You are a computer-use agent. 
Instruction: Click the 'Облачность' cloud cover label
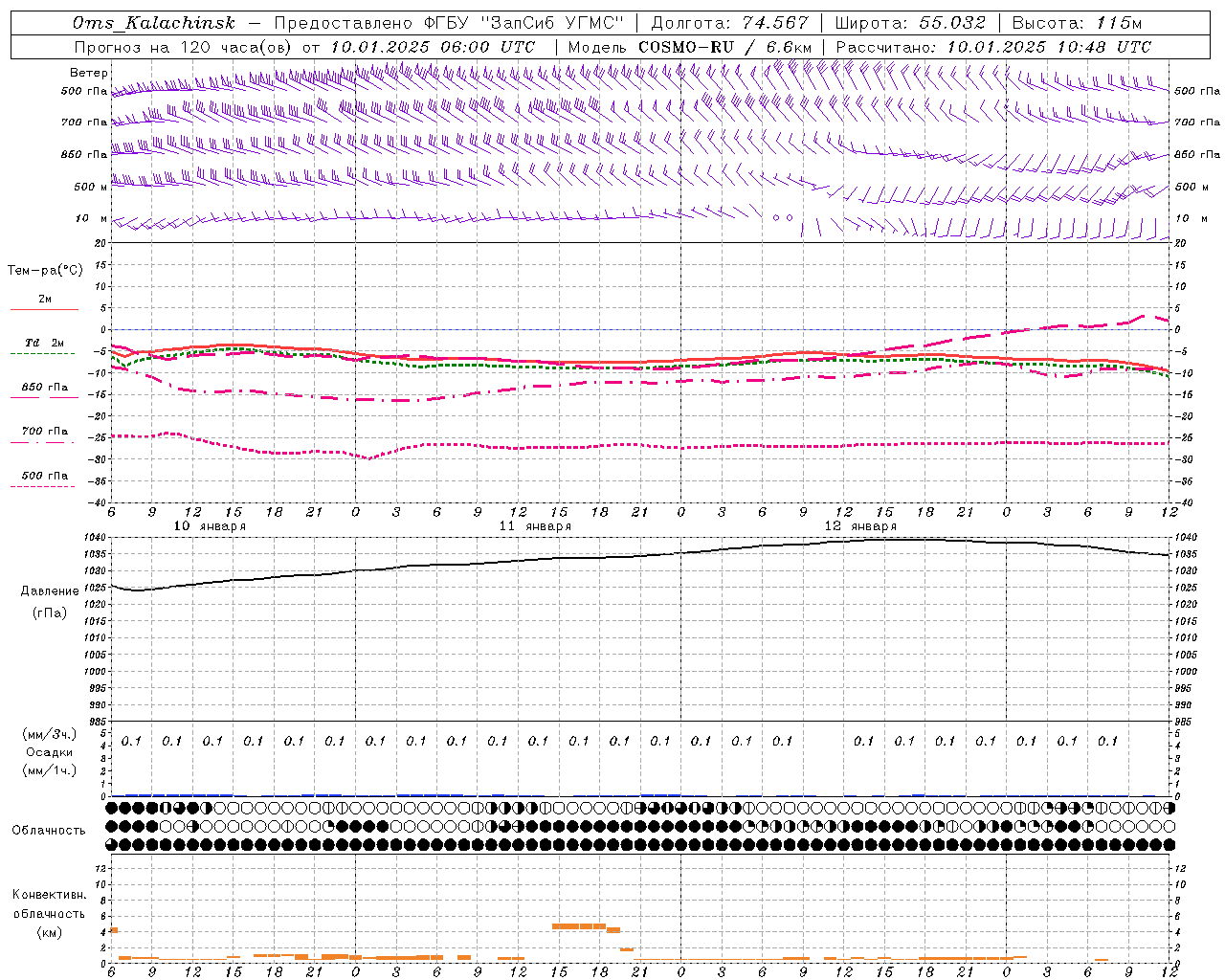point(49,830)
